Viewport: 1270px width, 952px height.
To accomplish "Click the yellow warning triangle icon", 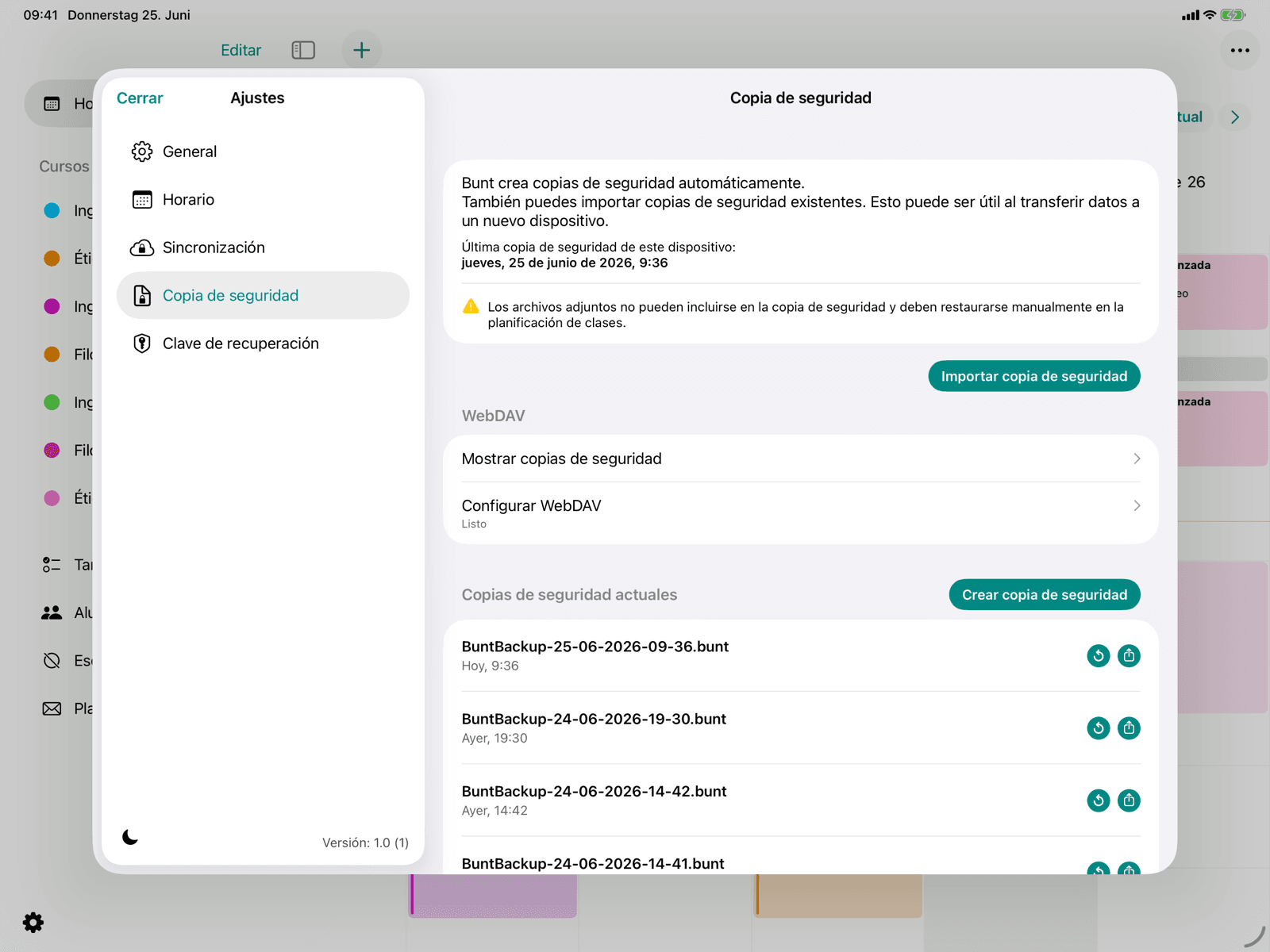I will (x=471, y=306).
